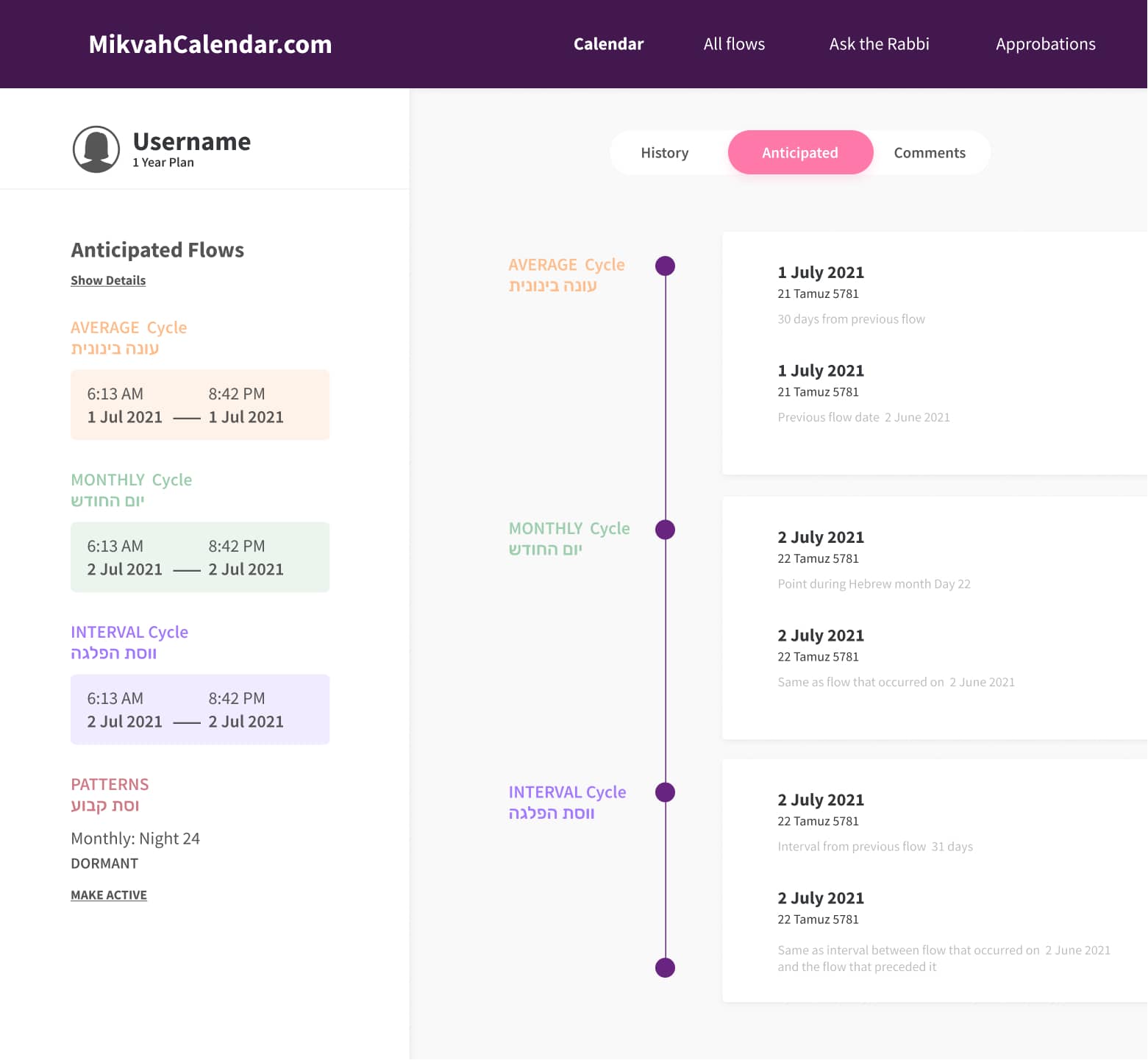Click the Average Cycle timeline dot
This screenshot has height=1063, width=1148.
pyautogui.click(x=665, y=266)
